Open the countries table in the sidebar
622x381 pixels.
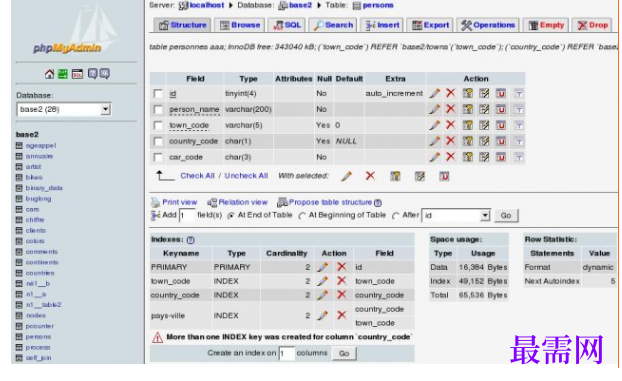point(40,273)
